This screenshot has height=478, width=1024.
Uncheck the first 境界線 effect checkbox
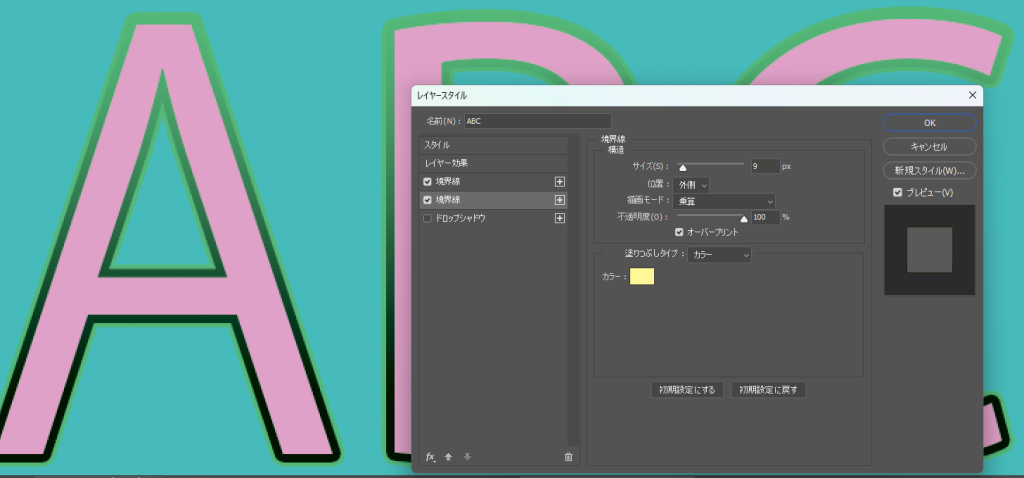pos(428,182)
